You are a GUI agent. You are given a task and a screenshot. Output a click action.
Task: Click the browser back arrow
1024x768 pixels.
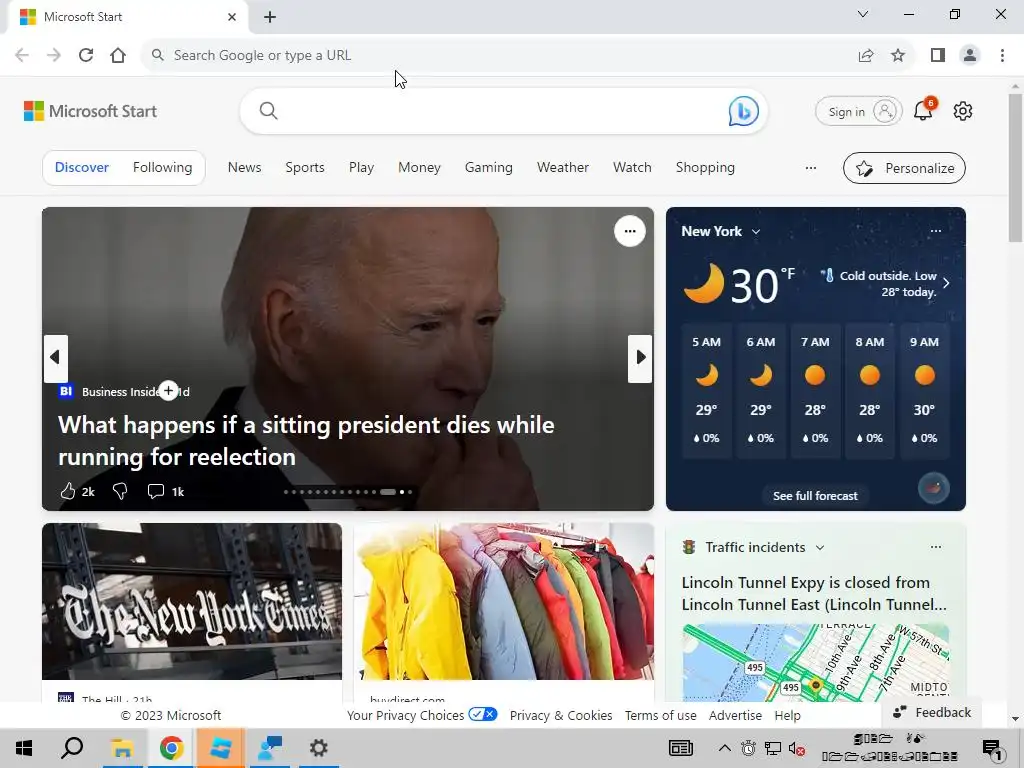[x=22, y=56]
